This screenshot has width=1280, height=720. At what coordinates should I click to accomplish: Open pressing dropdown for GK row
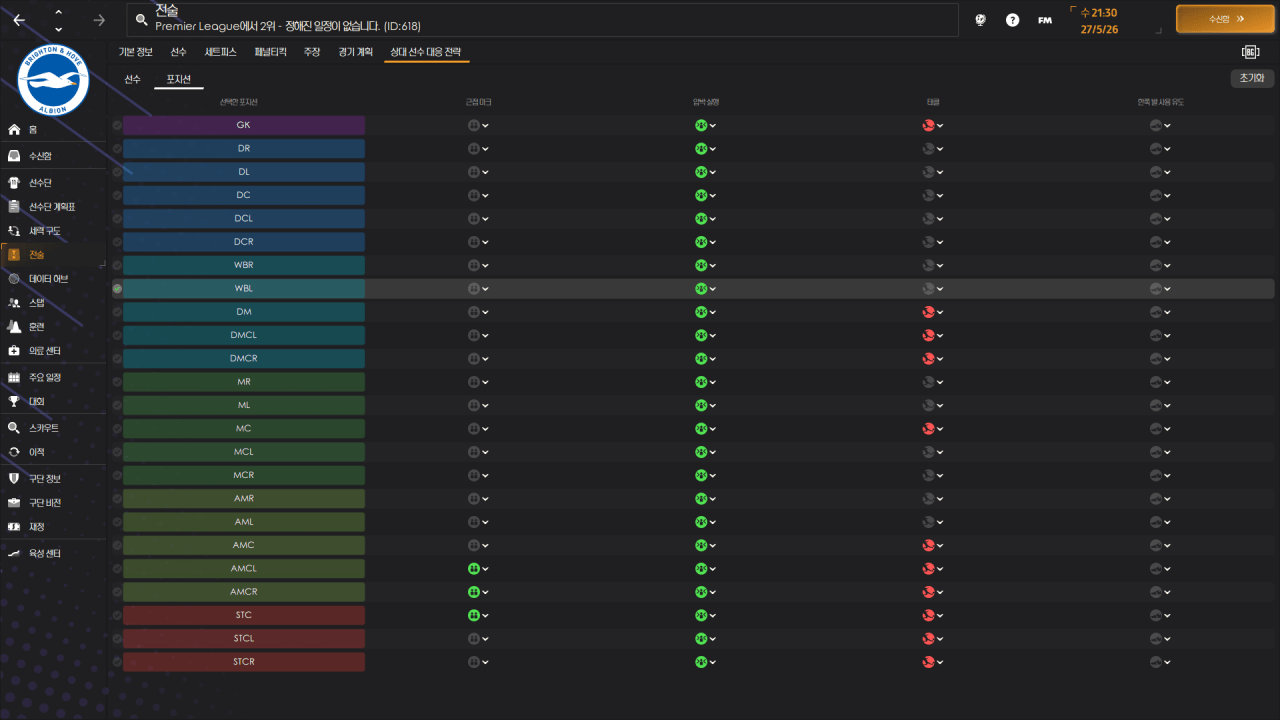706,125
